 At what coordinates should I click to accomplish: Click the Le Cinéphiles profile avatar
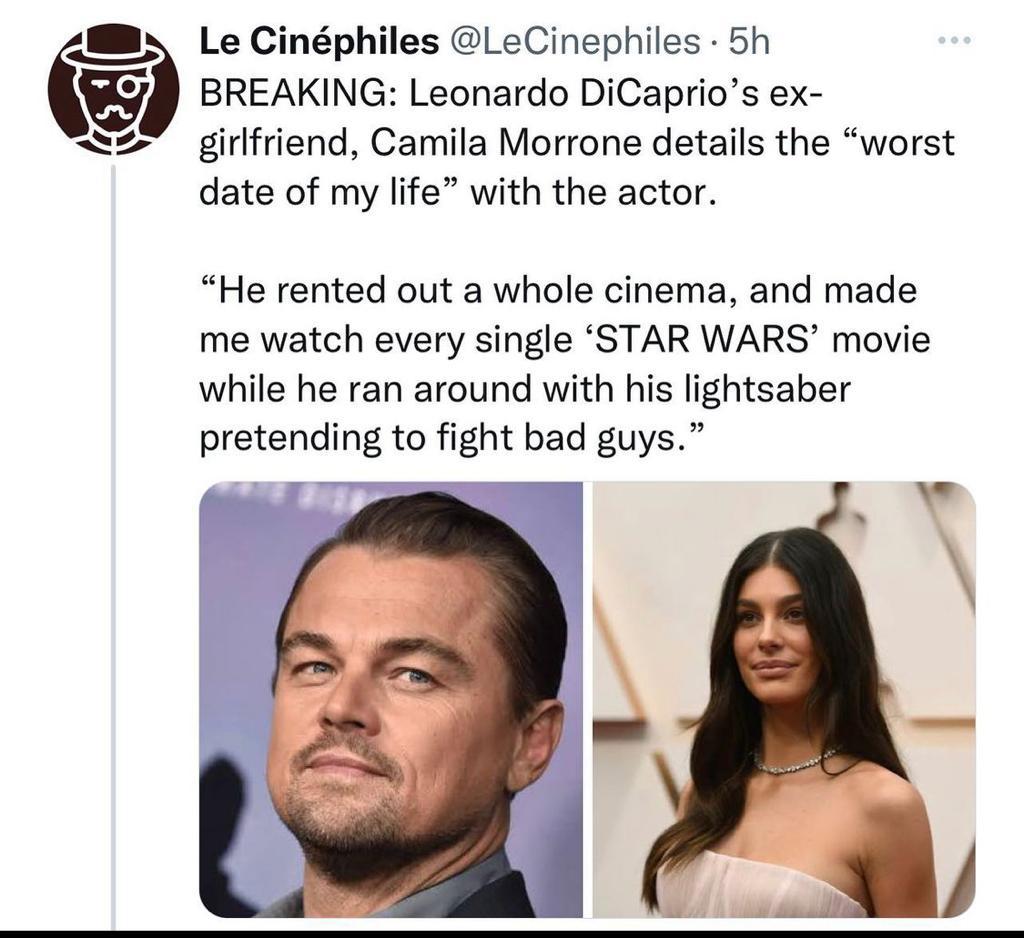[114, 90]
